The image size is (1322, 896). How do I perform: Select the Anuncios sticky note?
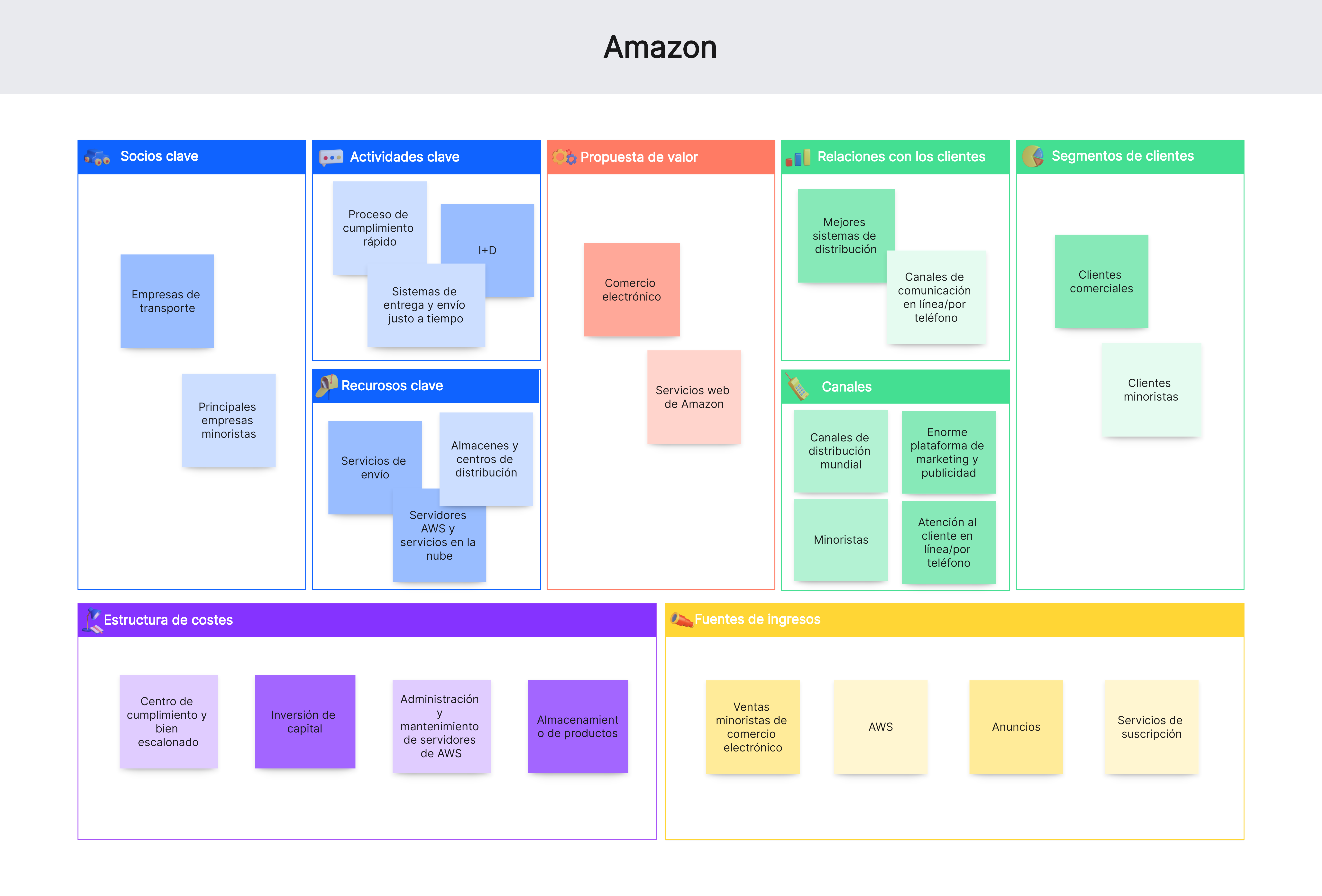click(x=1016, y=727)
